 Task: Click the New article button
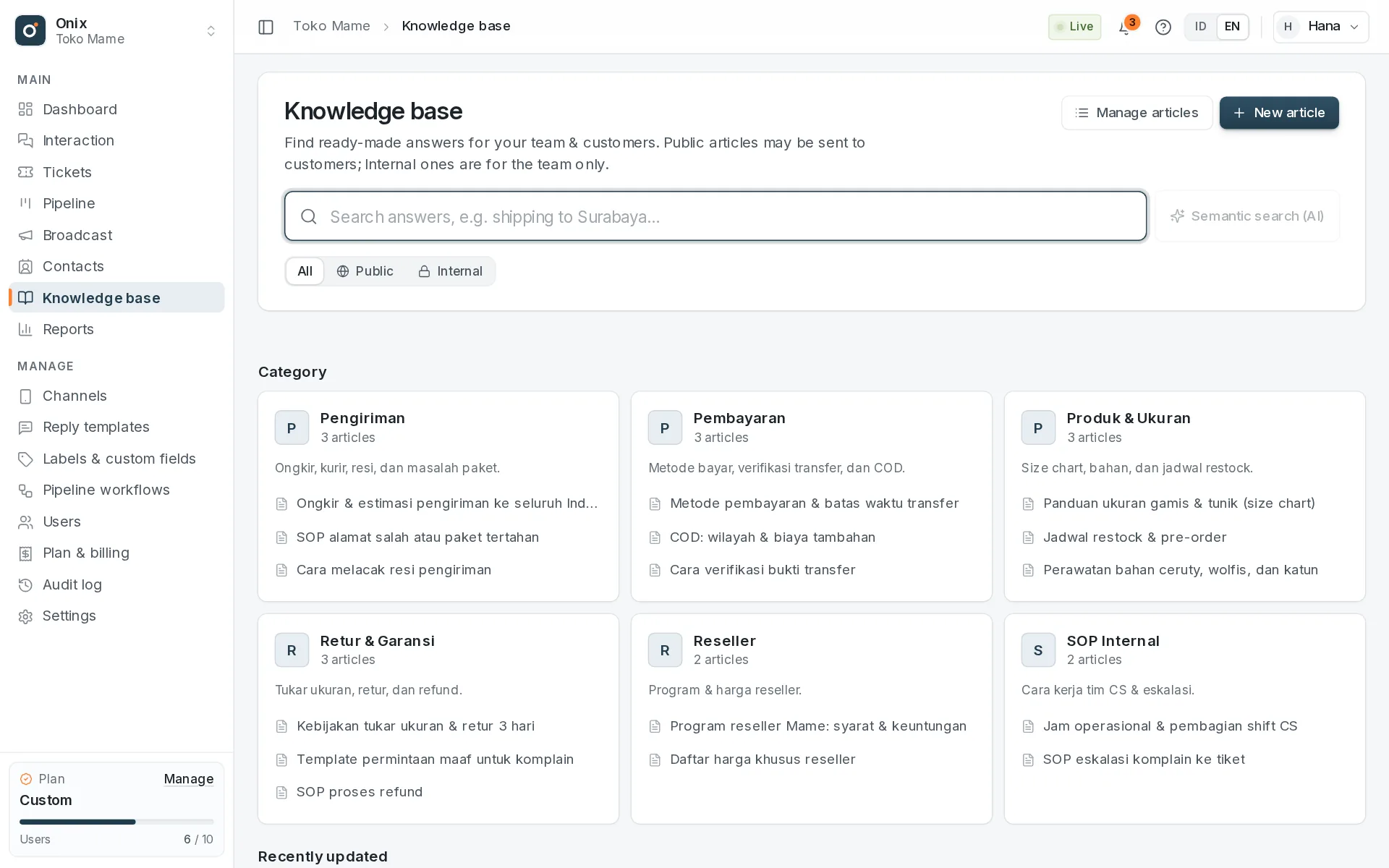click(1279, 113)
